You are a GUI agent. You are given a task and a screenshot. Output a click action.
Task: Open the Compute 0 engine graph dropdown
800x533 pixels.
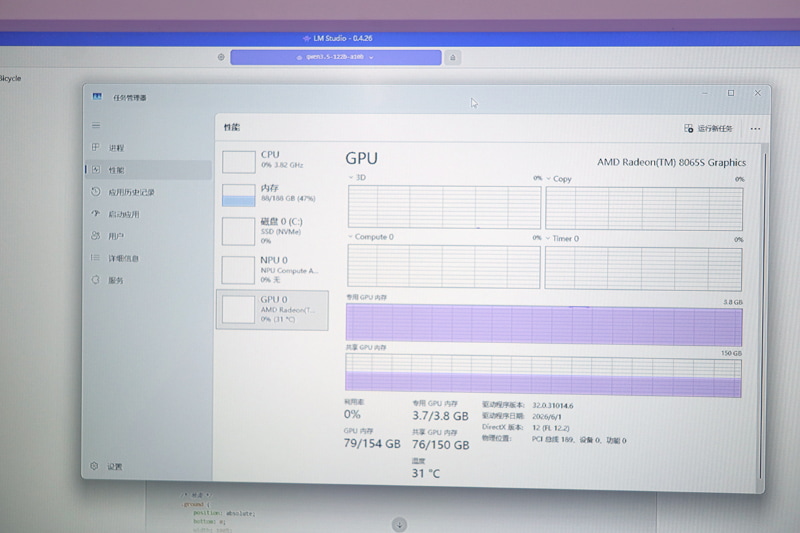[x=371, y=237]
